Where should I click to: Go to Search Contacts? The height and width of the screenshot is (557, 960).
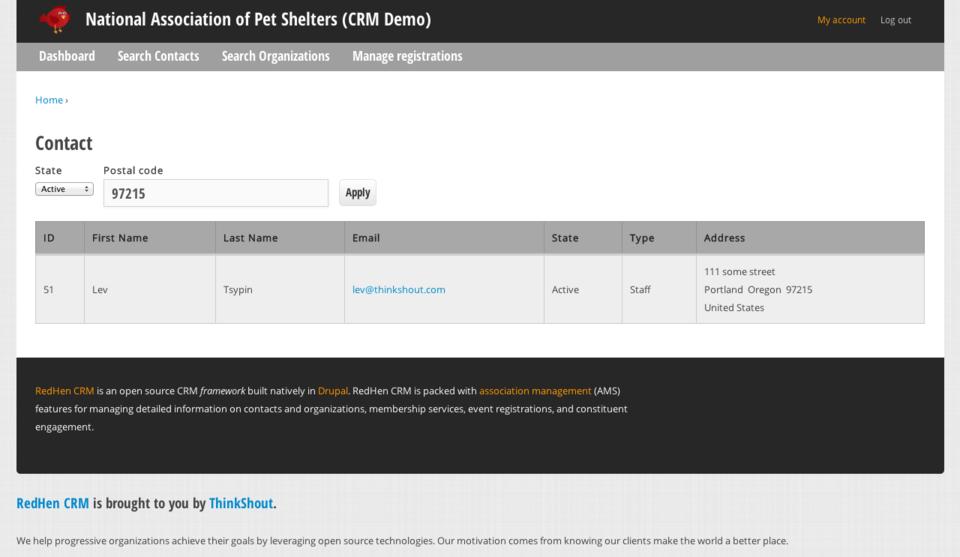coord(158,56)
